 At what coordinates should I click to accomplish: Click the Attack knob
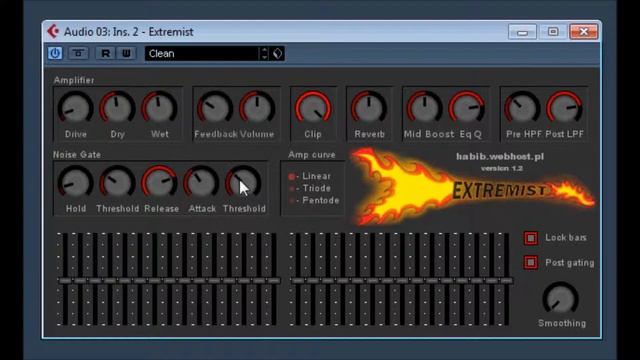tap(201, 182)
